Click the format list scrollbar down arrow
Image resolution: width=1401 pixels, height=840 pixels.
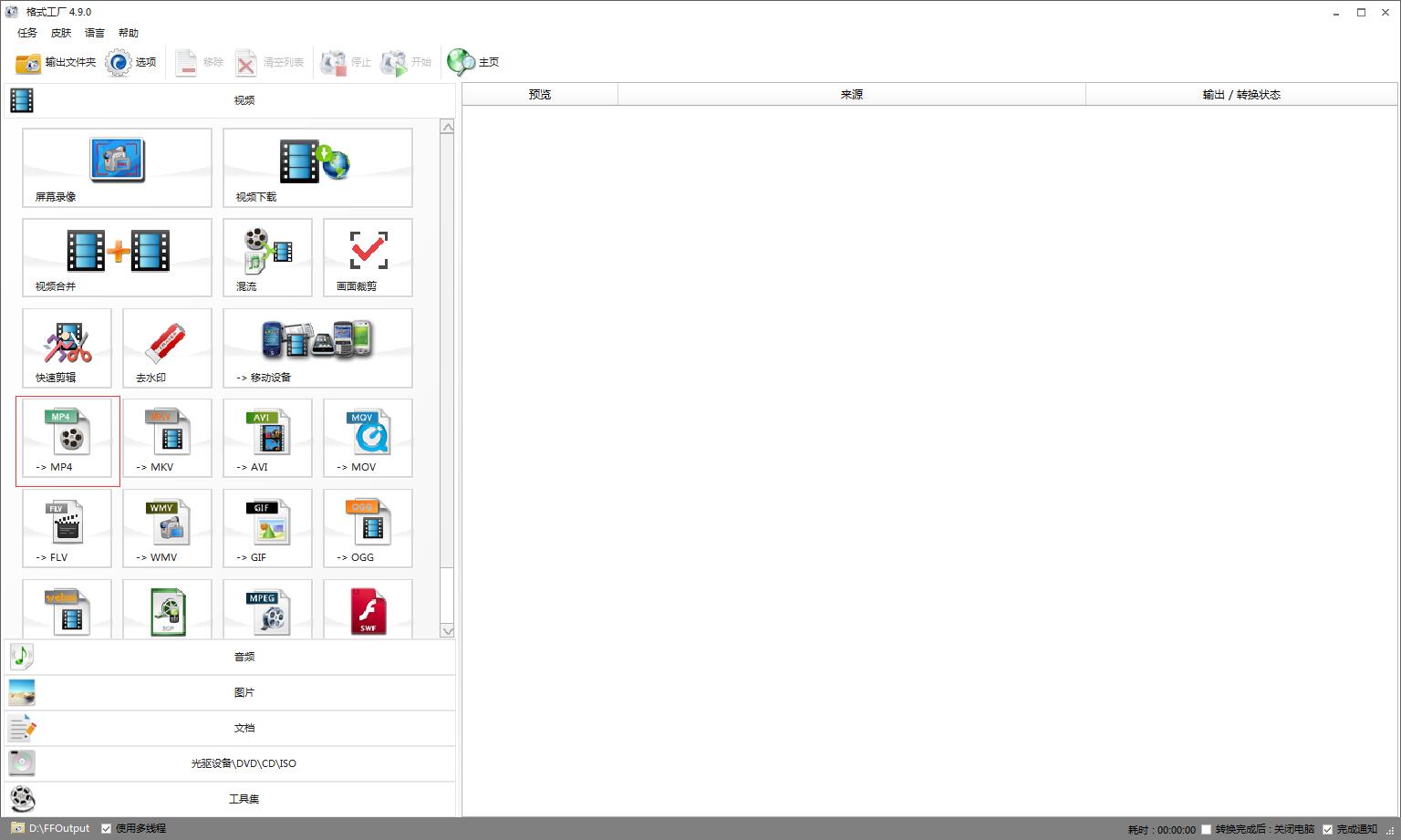tap(447, 630)
